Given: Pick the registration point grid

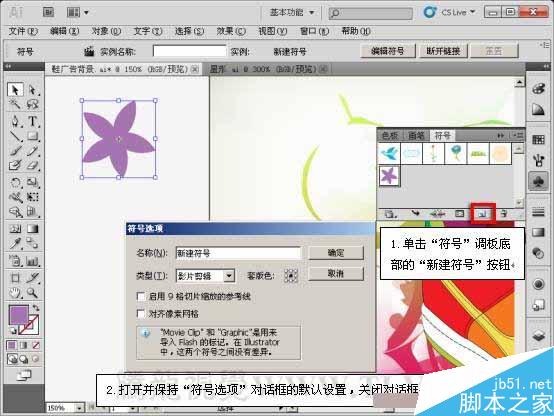Looking at the screenshot, I should tap(291, 276).
